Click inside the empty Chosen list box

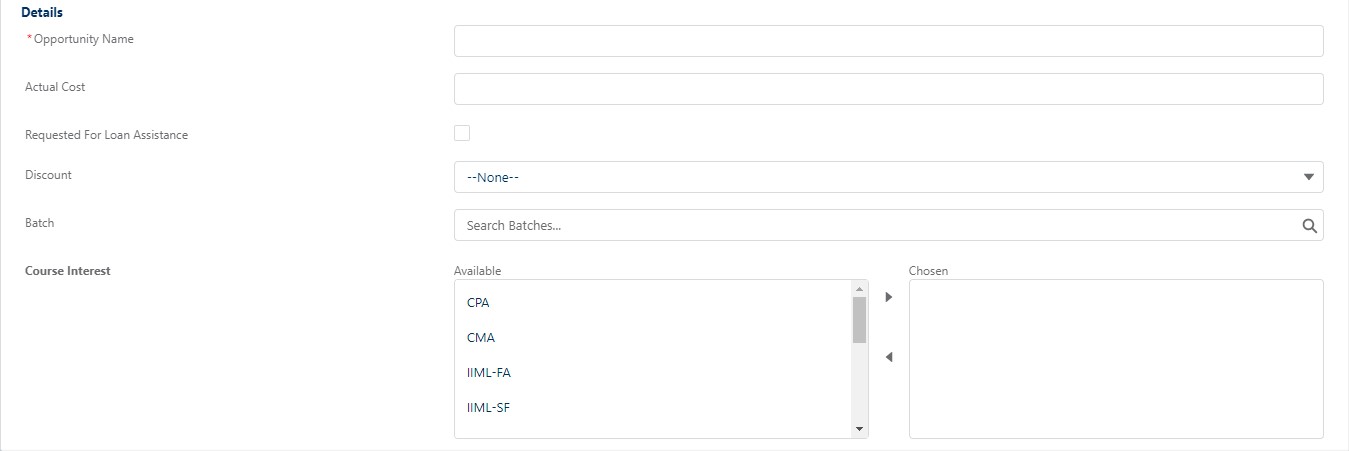click(1115, 358)
